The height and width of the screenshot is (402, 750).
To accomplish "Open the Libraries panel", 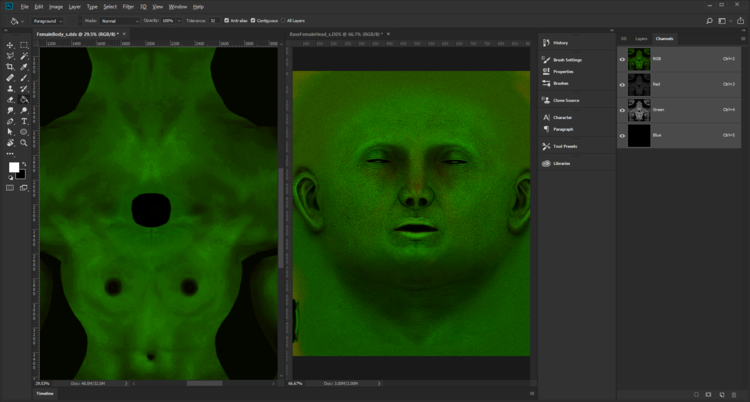I will (562, 164).
